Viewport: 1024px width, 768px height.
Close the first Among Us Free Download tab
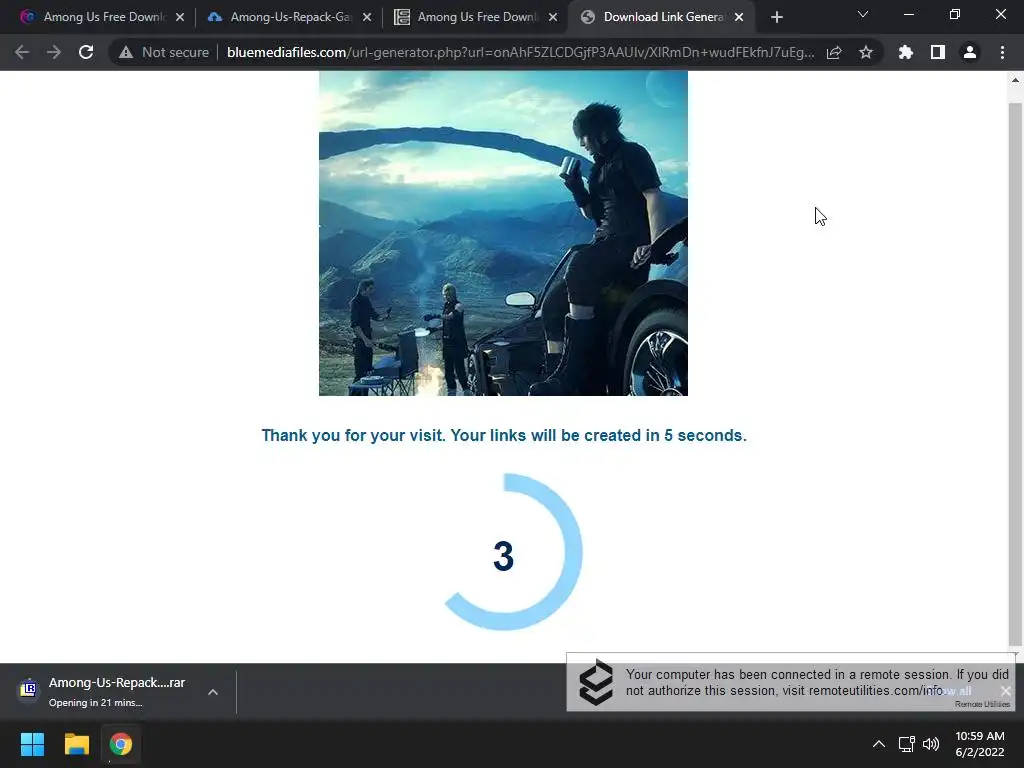(180, 17)
